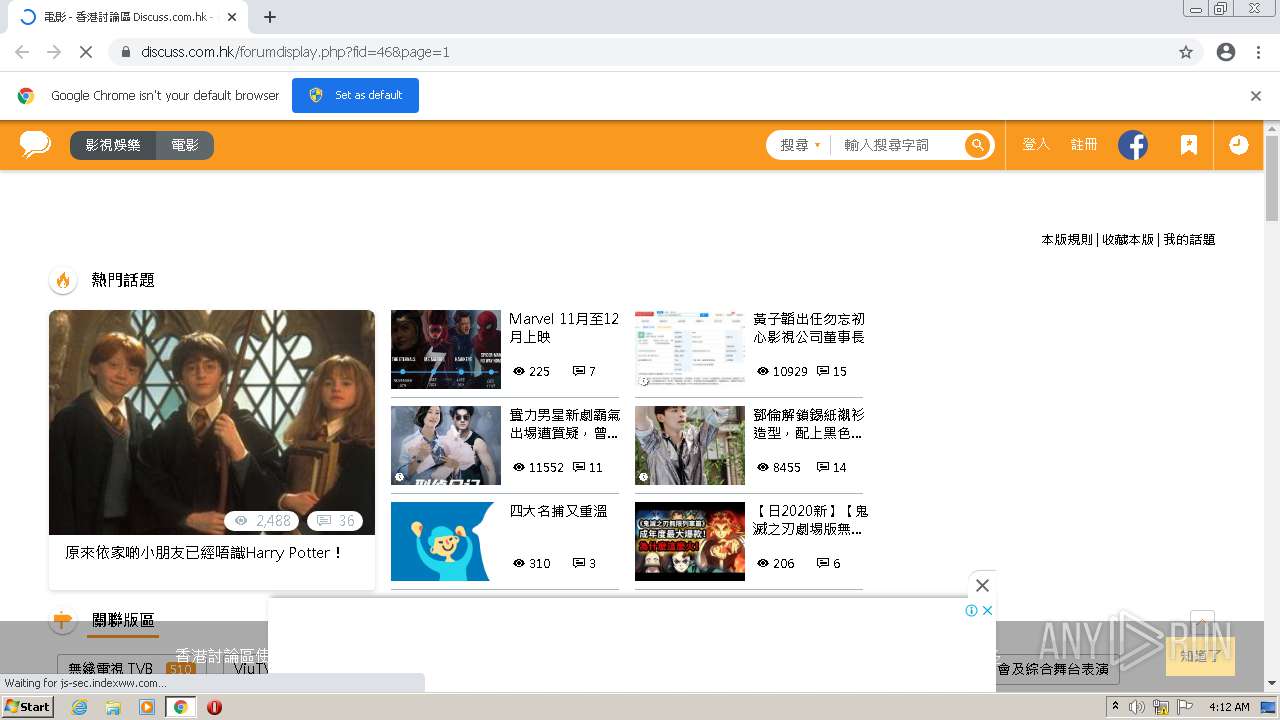
Task: Click the address bar URL
Action: pos(295,52)
